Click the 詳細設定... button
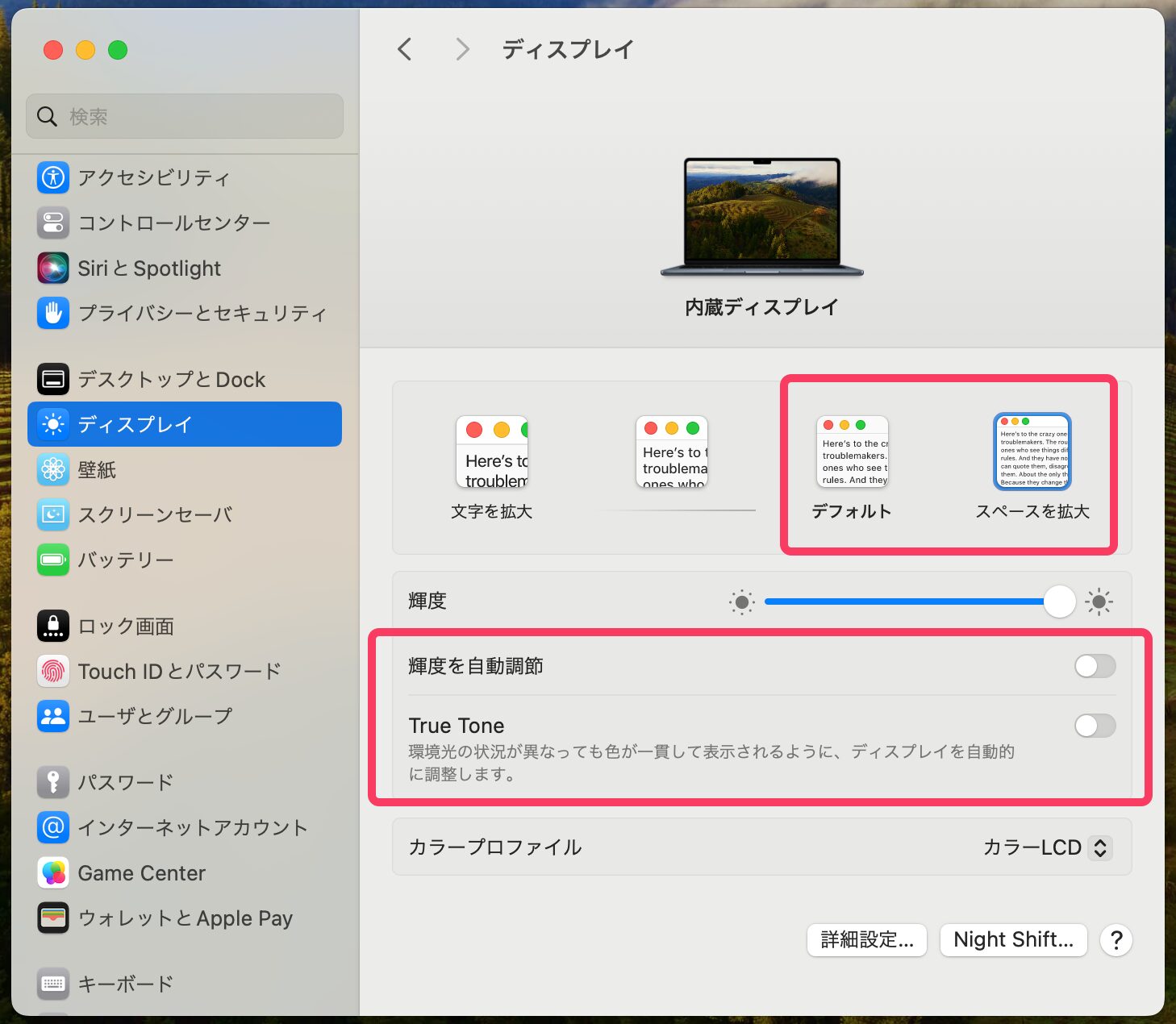 867,939
